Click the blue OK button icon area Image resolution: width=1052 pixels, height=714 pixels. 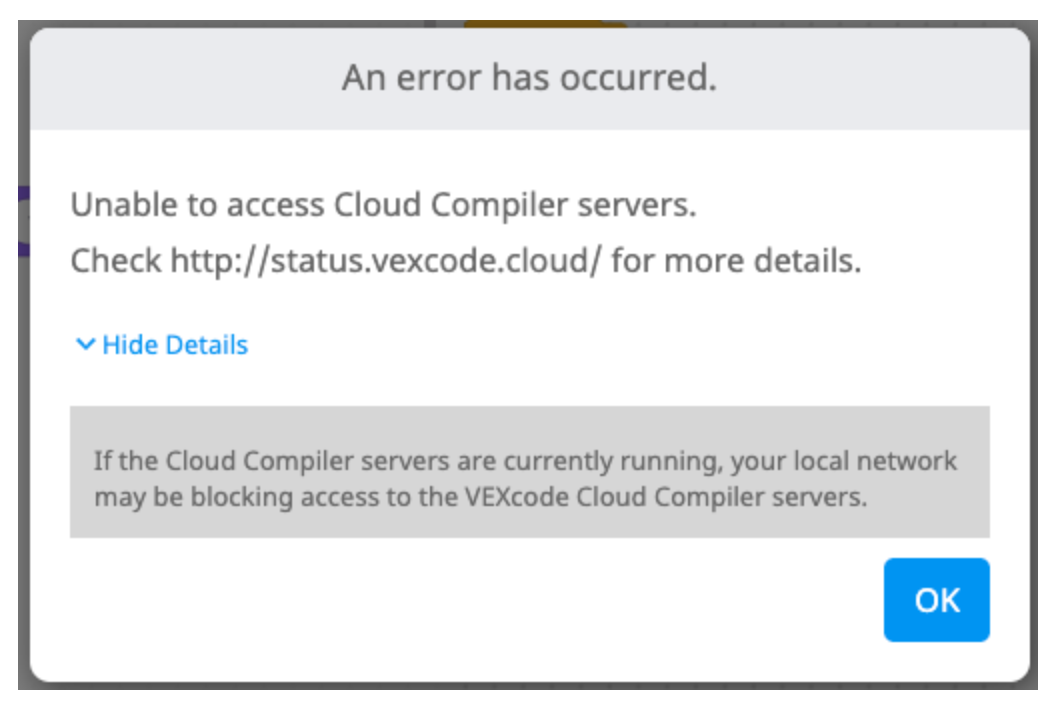click(x=935, y=598)
